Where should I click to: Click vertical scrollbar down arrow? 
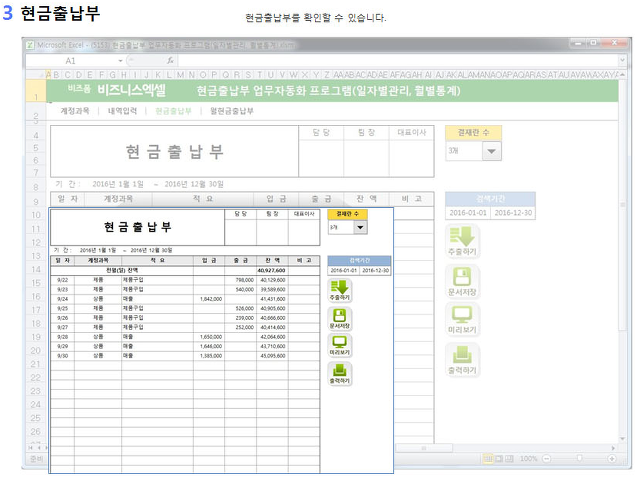pyautogui.click(x=622, y=440)
